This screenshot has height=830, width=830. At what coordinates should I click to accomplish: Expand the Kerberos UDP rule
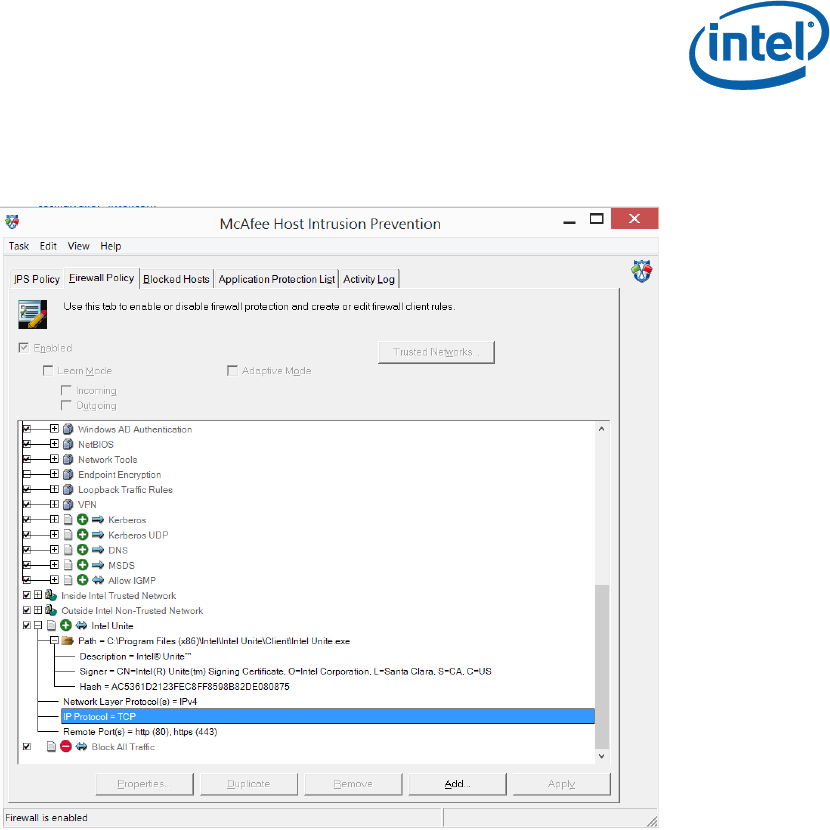click(54, 534)
